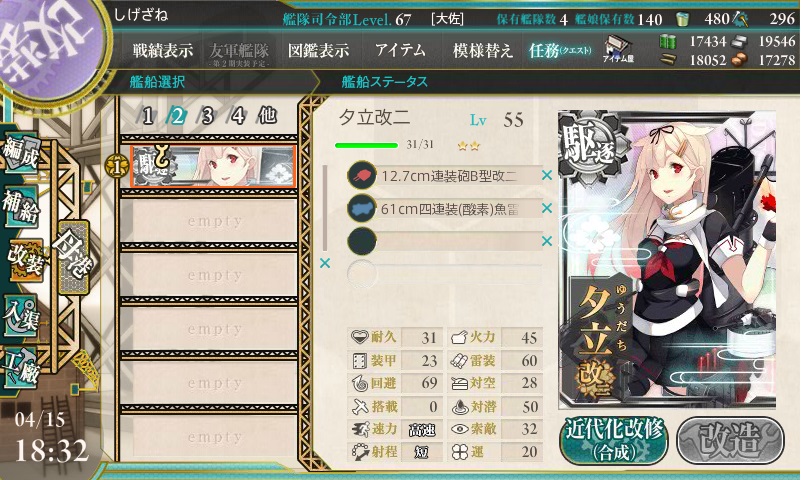The image size is (801, 480).
Task: Open the 補給 (resupply) sidebar icon
Action: 20,206
